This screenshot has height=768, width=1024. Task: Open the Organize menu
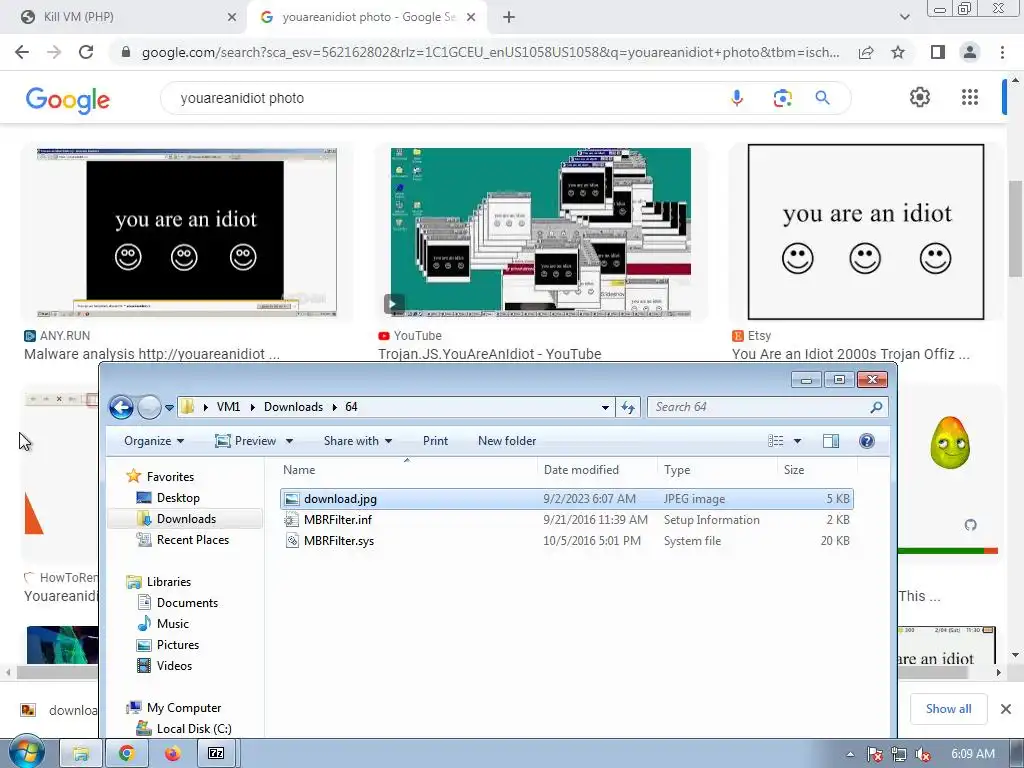tap(154, 441)
